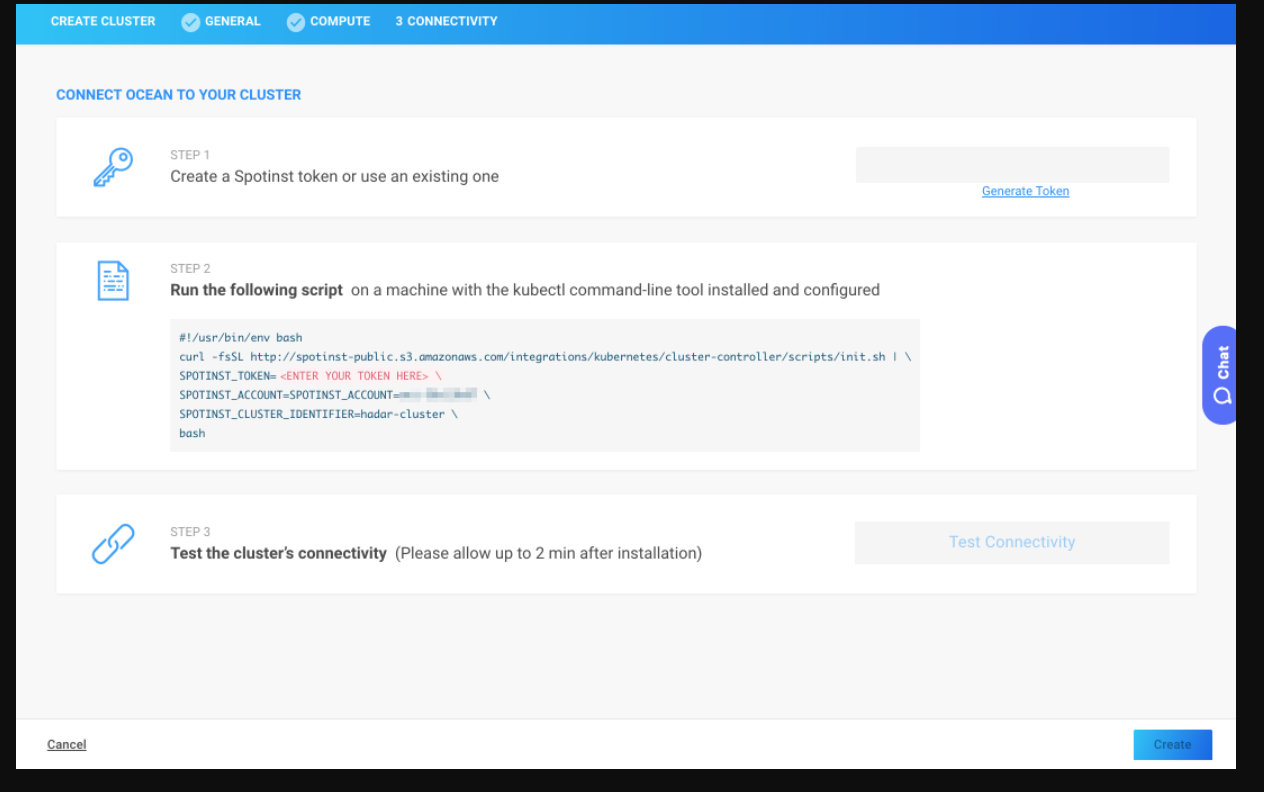Click the chat bubble icon on the right edge
Screen dimensions: 1264x792
1222,396
